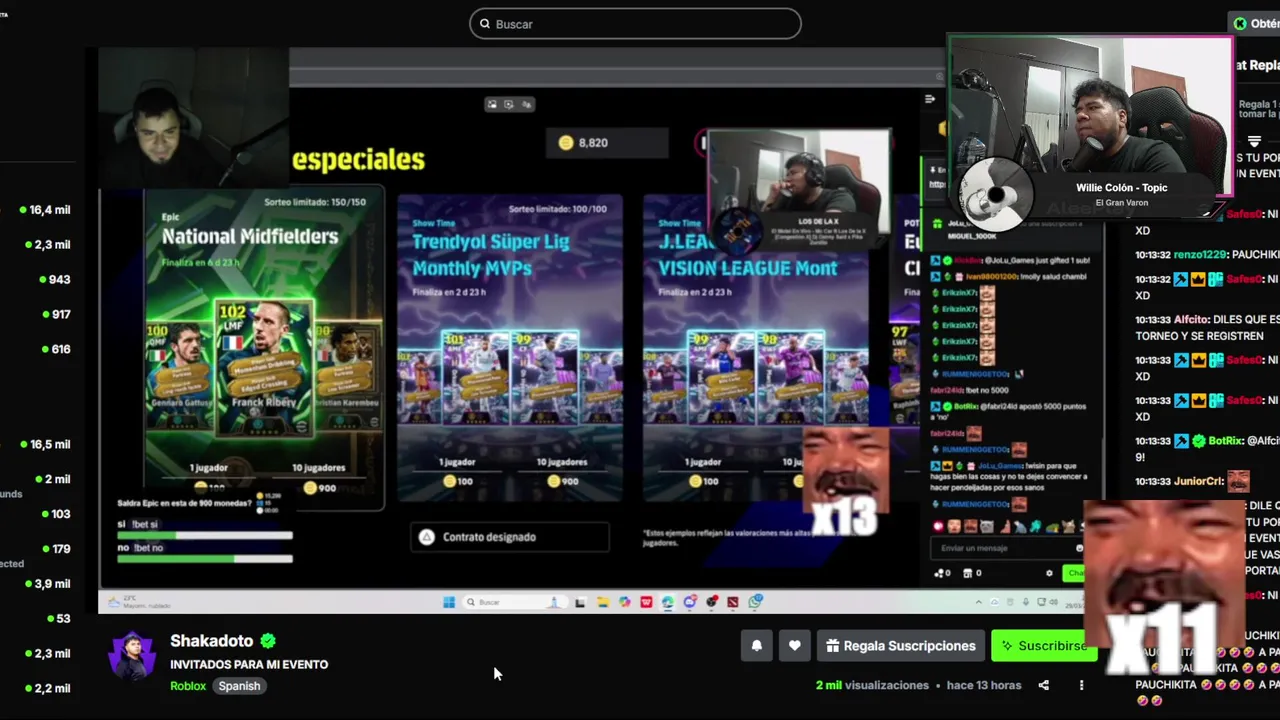Image resolution: width=1280 pixels, height=720 pixels.
Task: Click the Franck Ribéry player card
Action: tap(264, 370)
